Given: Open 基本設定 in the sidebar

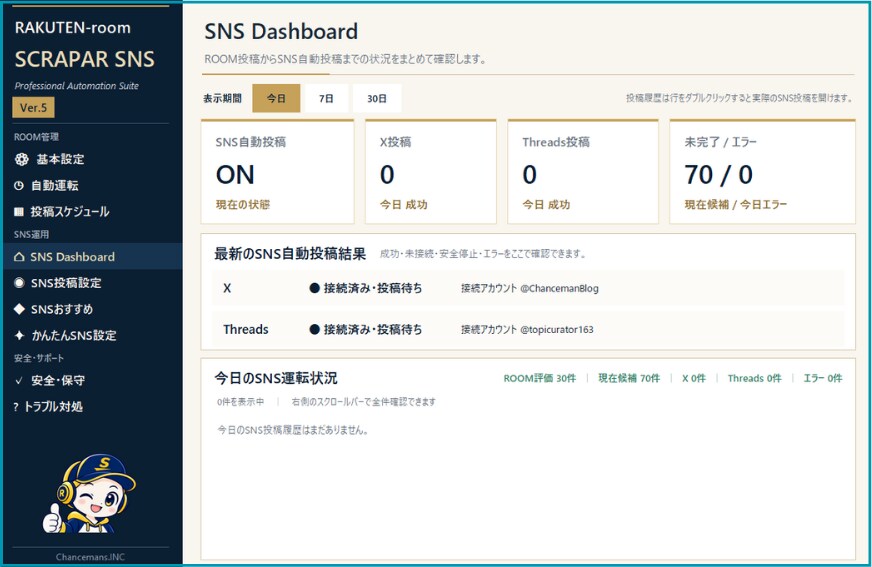Looking at the screenshot, I should pos(92,160).
